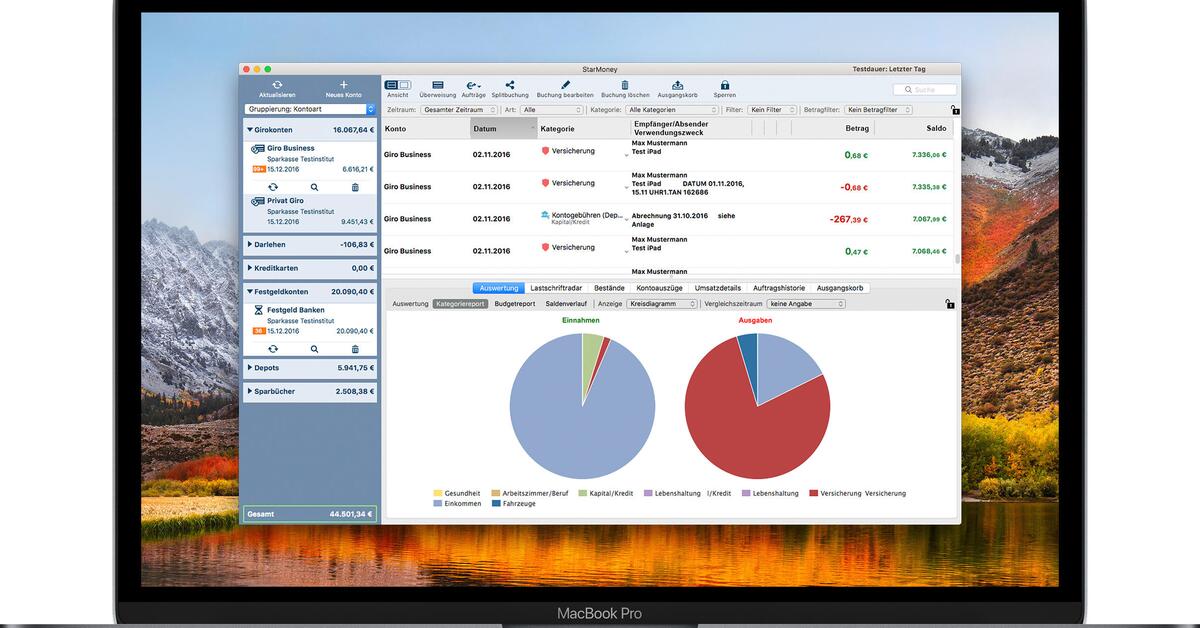Open the Kategorie: Alle Kategorien dropdown
This screenshot has width=1200, height=628.
point(670,109)
